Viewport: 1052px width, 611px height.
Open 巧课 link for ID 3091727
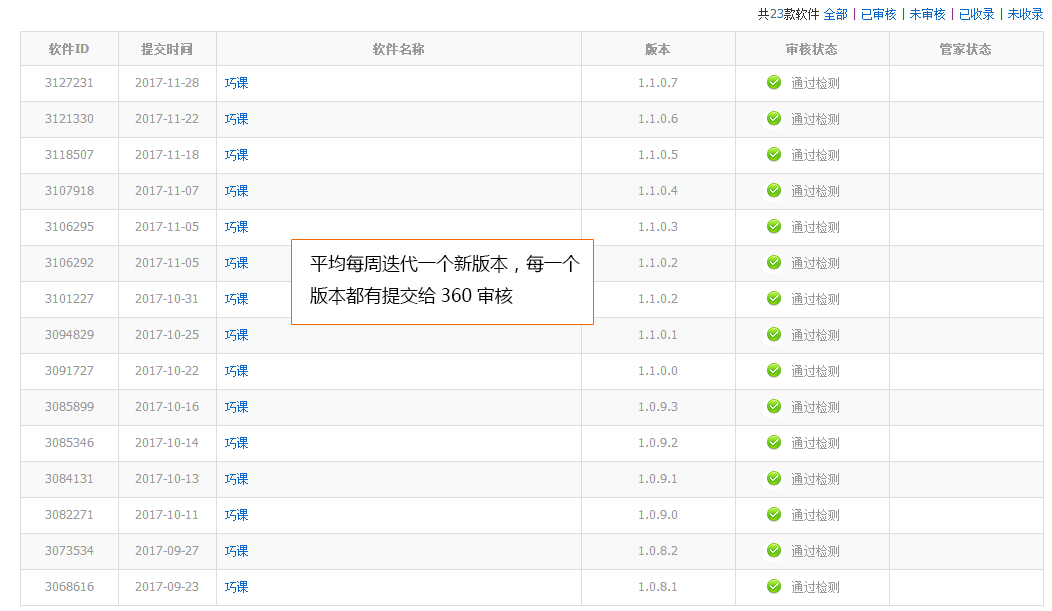pyautogui.click(x=236, y=371)
